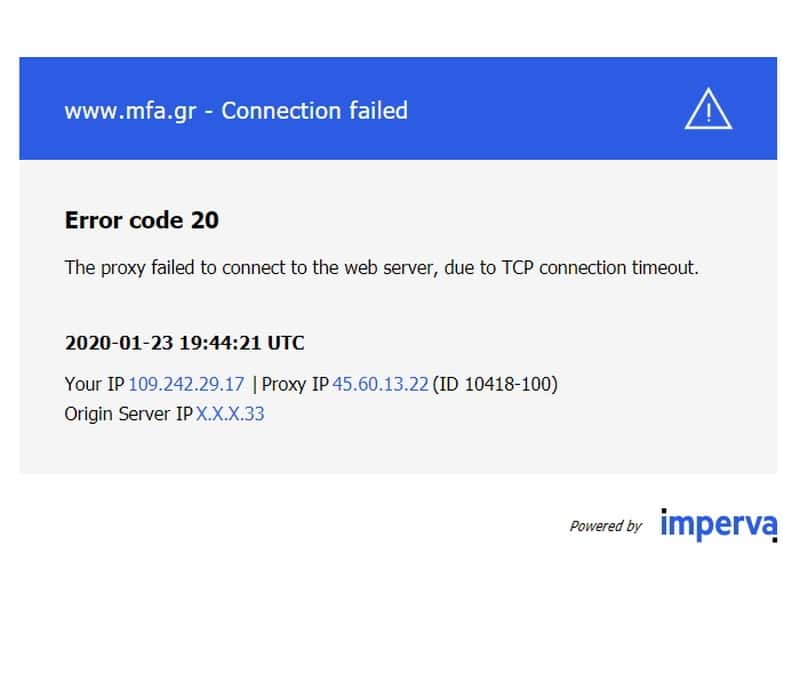Click the Proxy IP label

point(295,384)
